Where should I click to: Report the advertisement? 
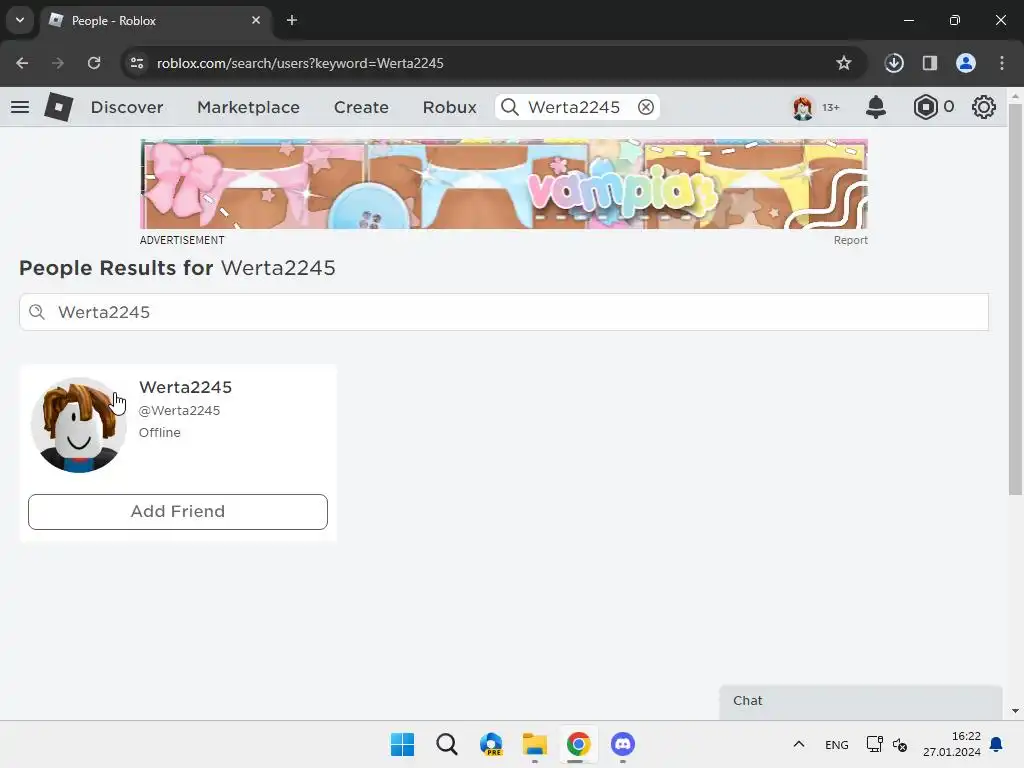(850, 240)
